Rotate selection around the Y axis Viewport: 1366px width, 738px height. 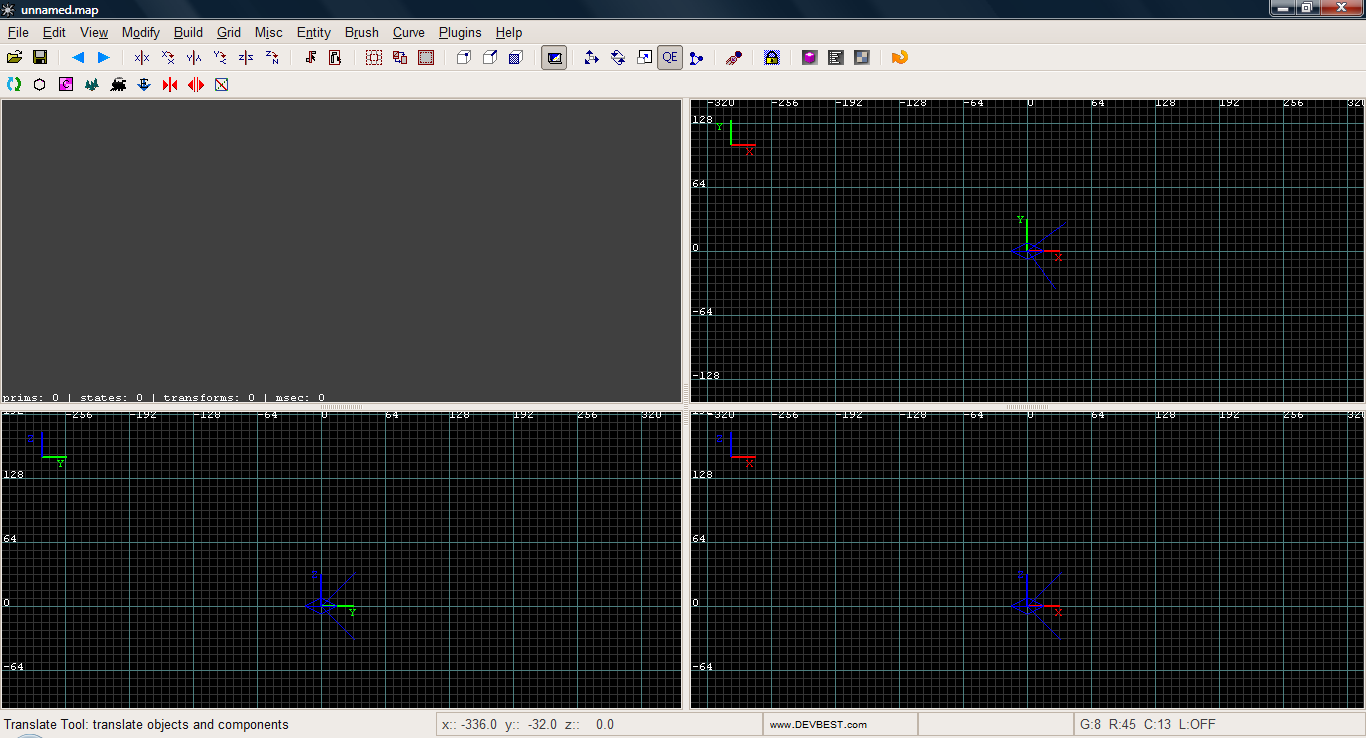click(x=220, y=58)
